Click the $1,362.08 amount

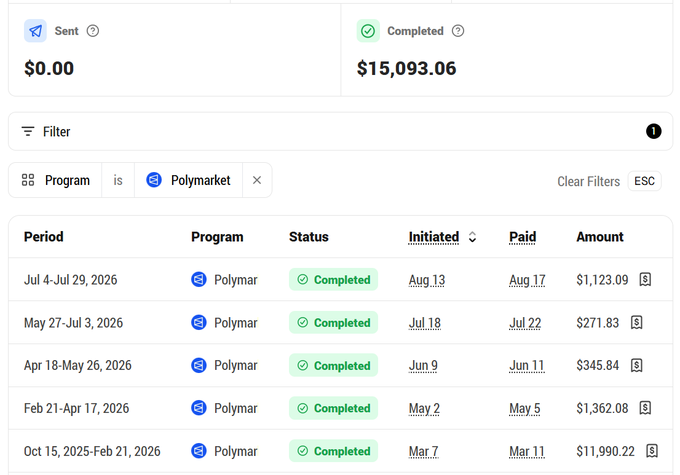(x=602, y=408)
